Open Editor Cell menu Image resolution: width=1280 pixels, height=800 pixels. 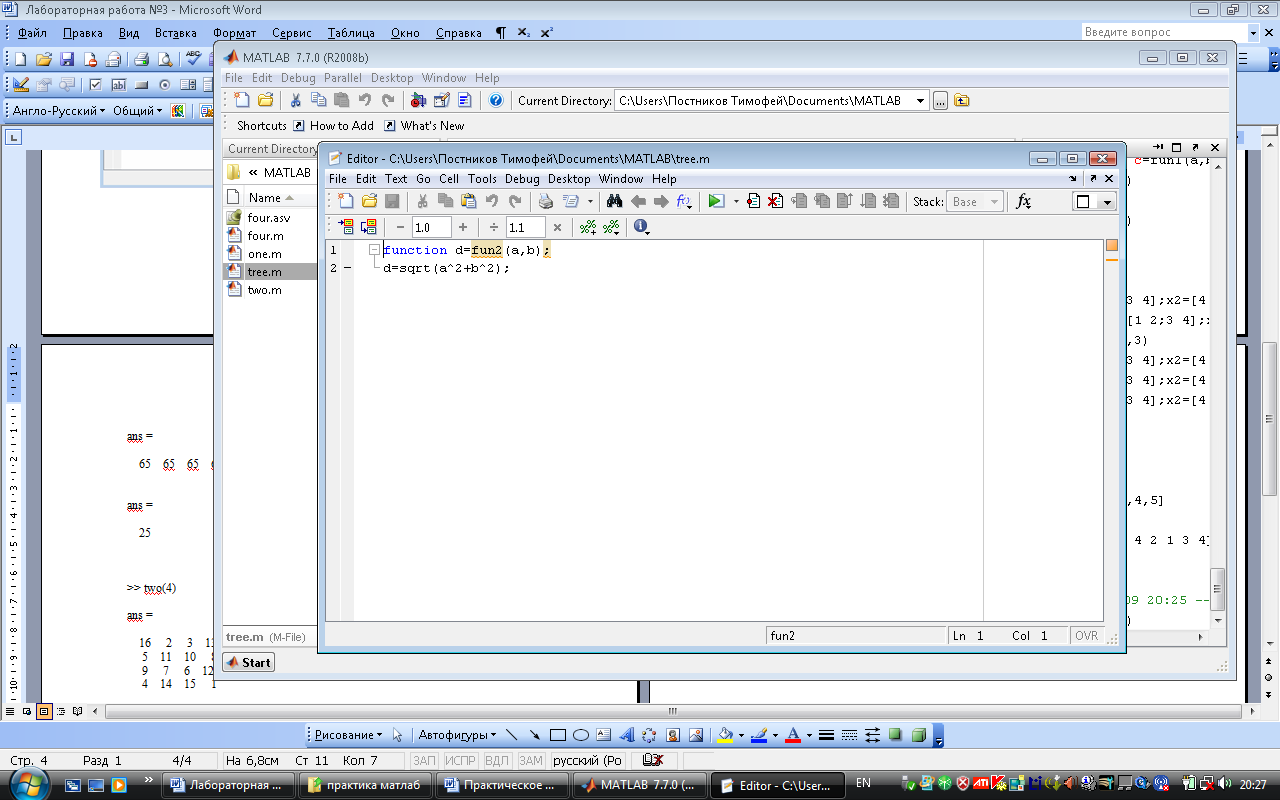[449, 179]
